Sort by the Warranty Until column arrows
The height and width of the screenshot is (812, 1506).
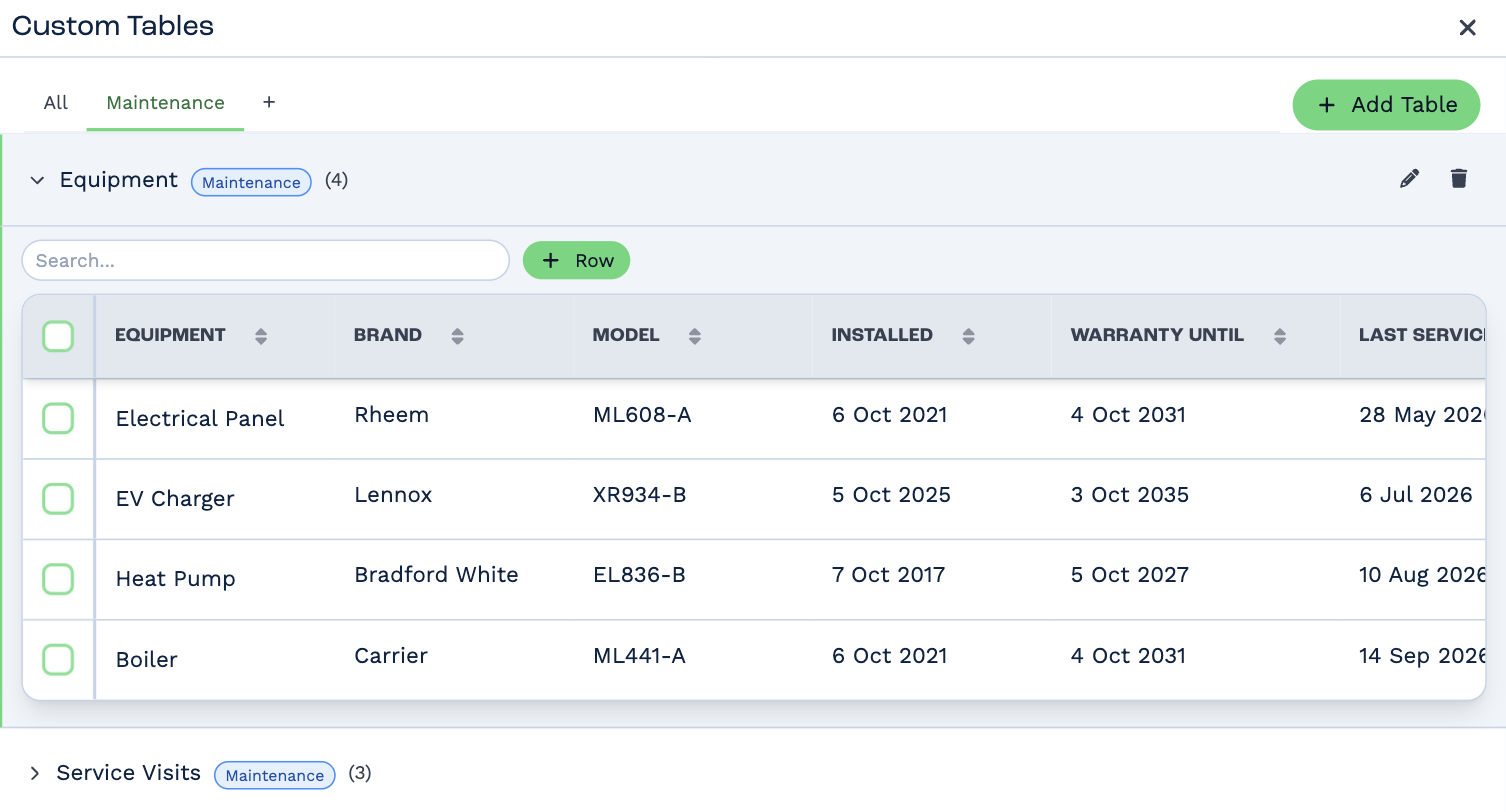pyautogui.click(x=1280, y=336)
